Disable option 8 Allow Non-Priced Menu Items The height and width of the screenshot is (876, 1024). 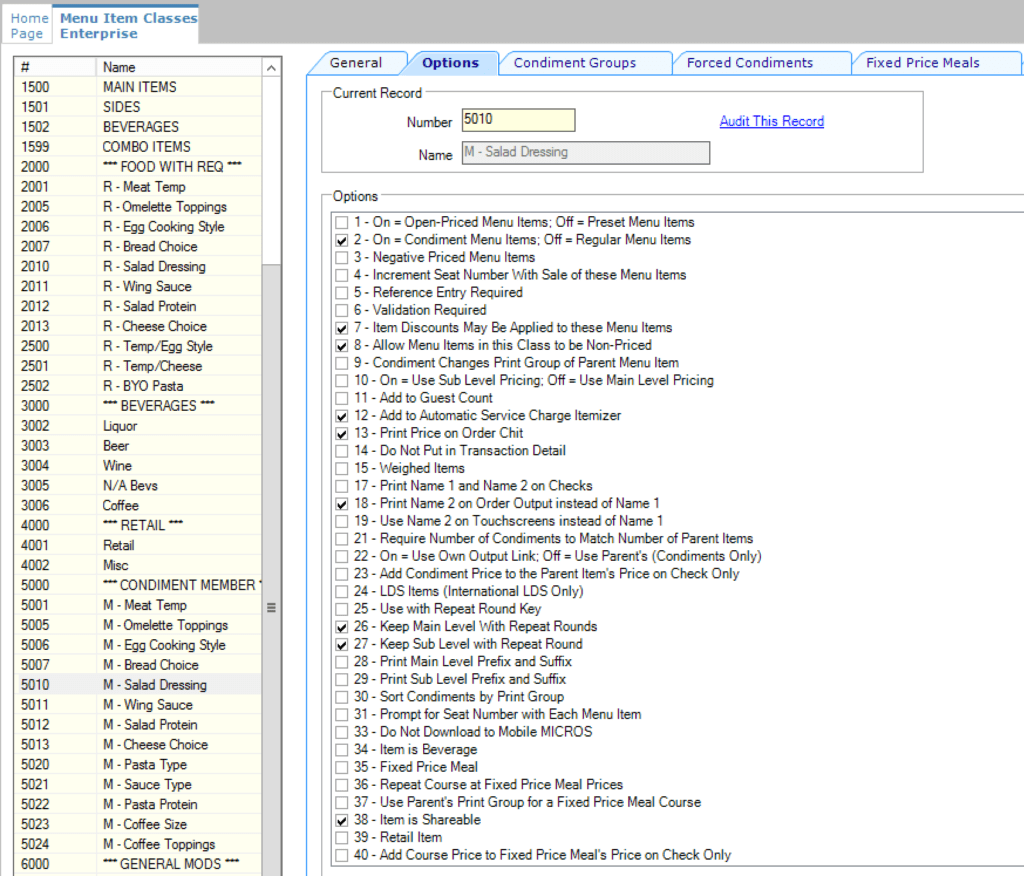pos(342,346)
